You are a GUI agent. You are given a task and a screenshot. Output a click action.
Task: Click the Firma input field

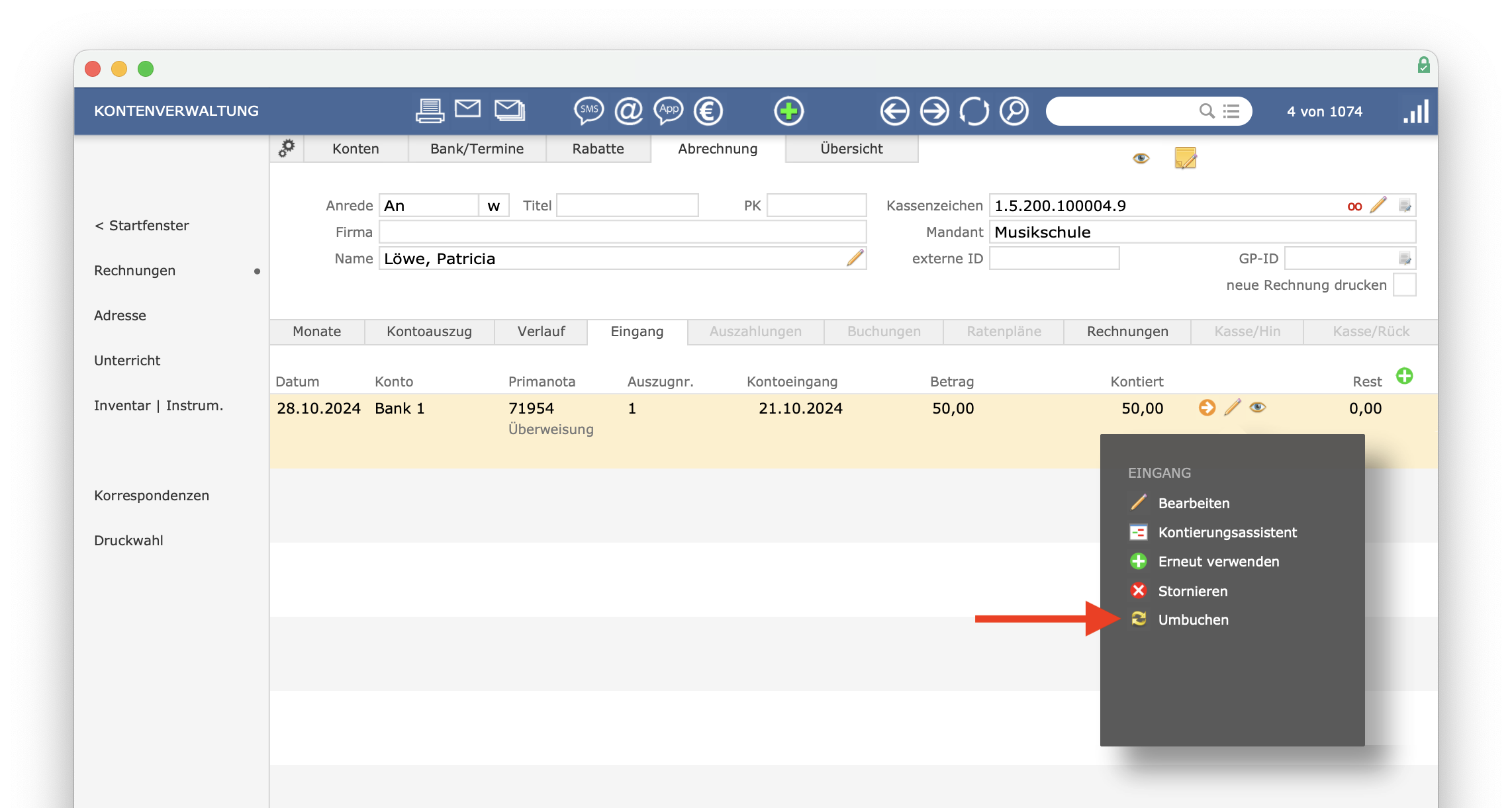(622, 232)
